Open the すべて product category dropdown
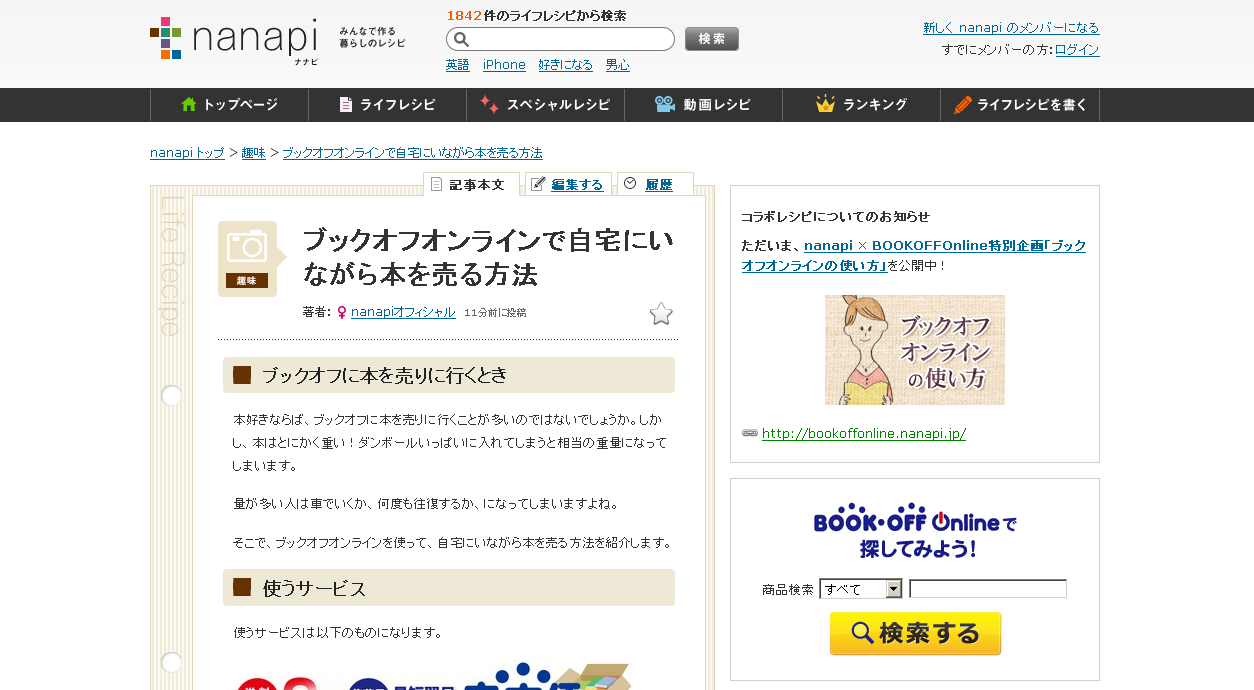The image size is (1254, 690). click(x=861, y=589)
